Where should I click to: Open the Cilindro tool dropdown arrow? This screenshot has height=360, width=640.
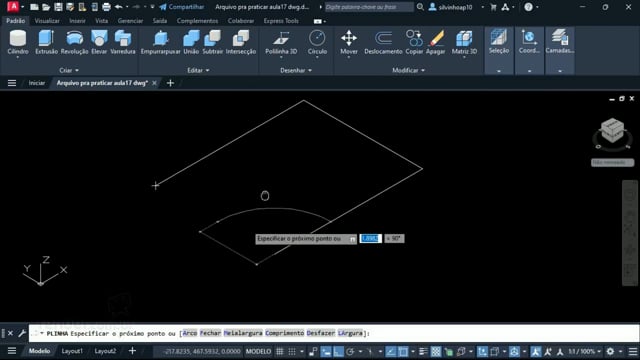point(18,58)
